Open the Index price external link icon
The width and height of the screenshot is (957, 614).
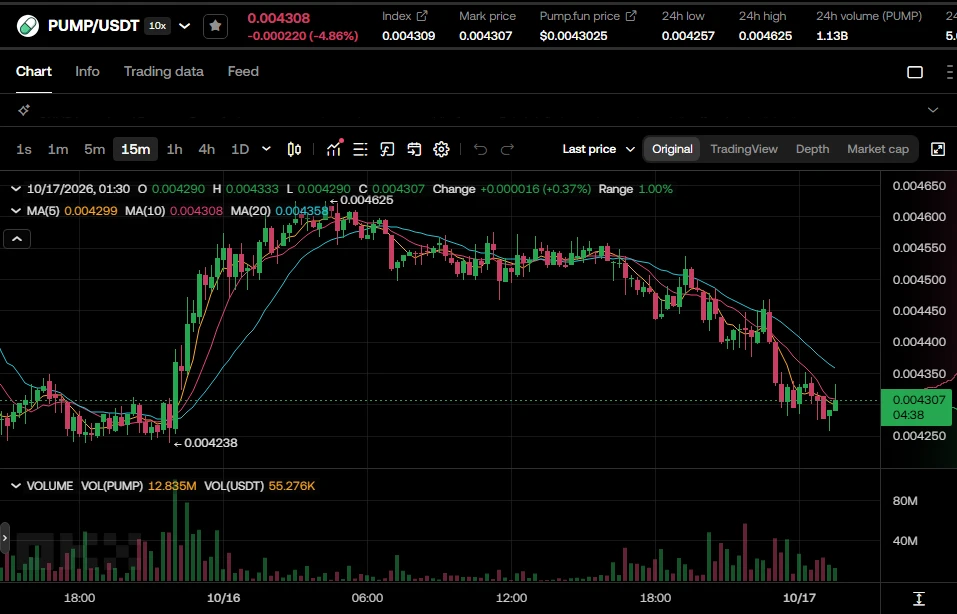[x=422, y=16]
